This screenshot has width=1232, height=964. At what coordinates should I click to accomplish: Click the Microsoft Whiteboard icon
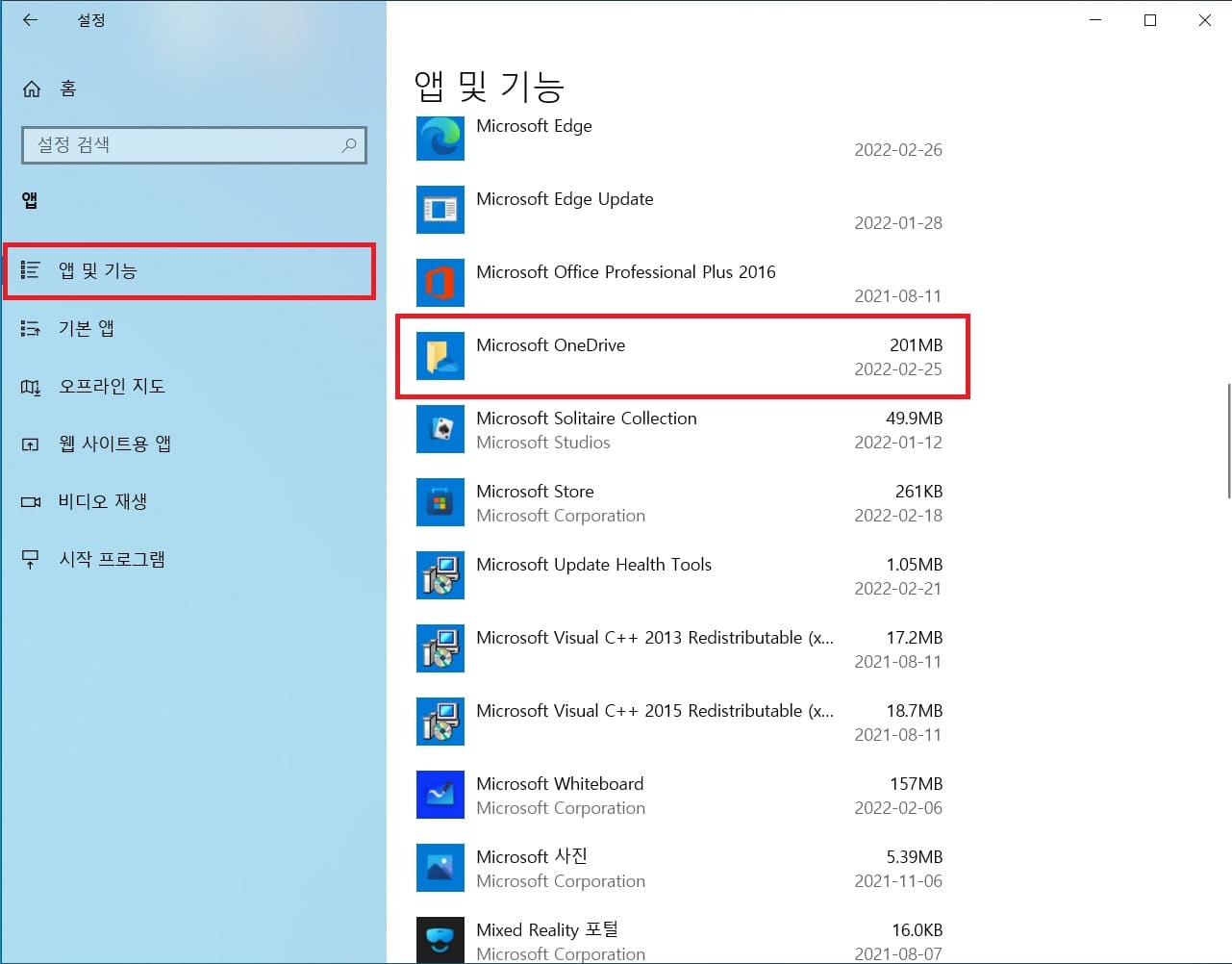click(x=440, y=795)
